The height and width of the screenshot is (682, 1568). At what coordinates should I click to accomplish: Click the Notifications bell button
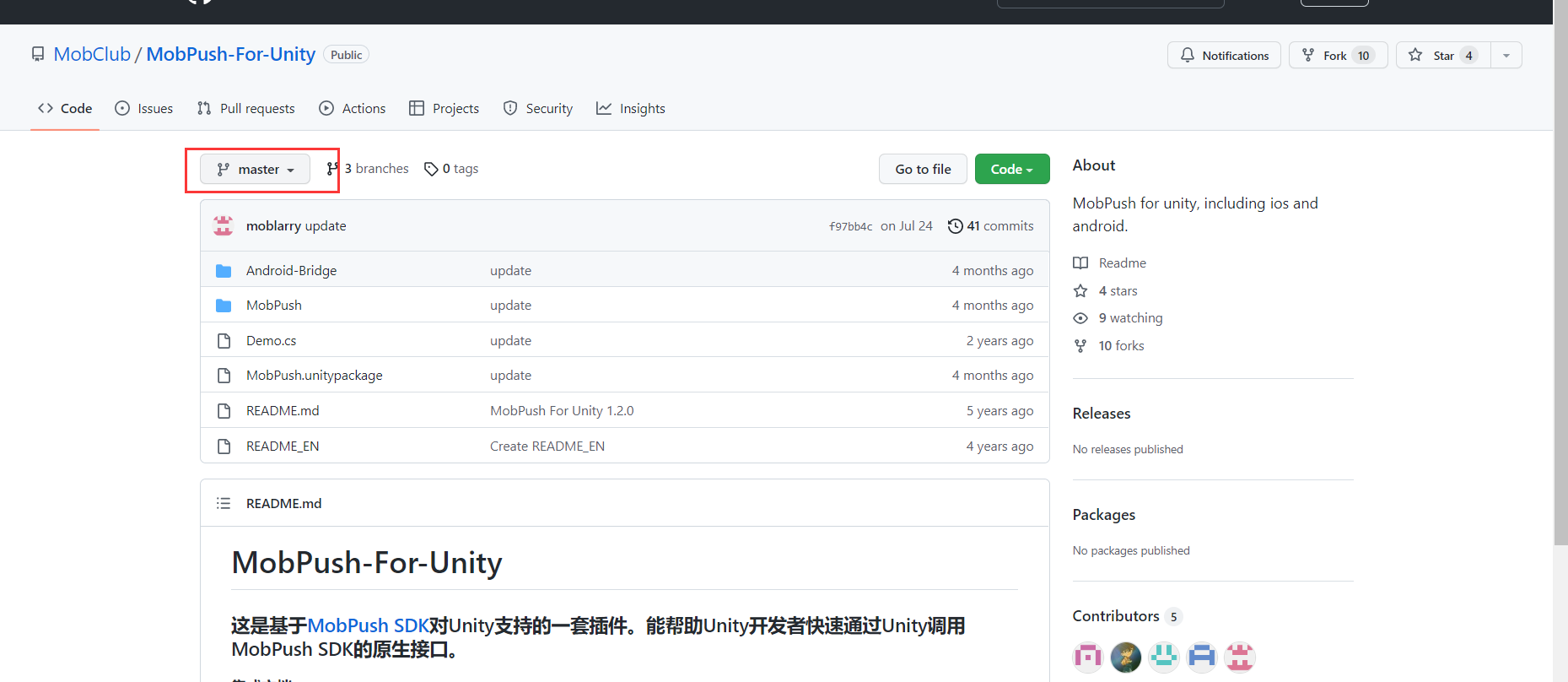[x=1224, y=55]
